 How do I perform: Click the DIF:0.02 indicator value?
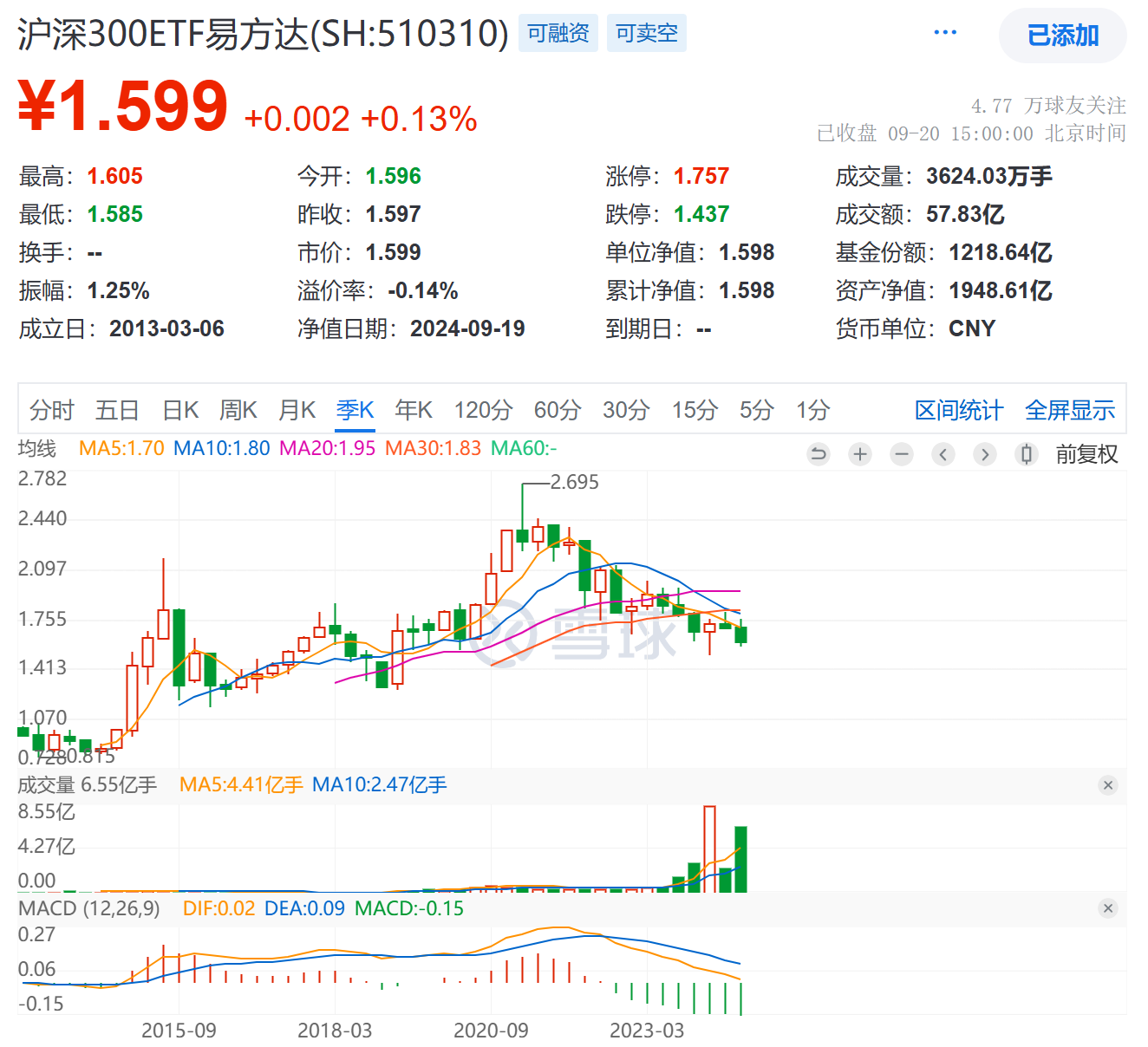point(219,908)
